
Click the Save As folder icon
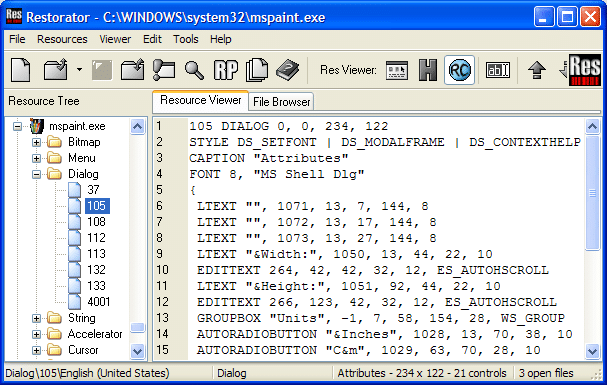[132, 70]
